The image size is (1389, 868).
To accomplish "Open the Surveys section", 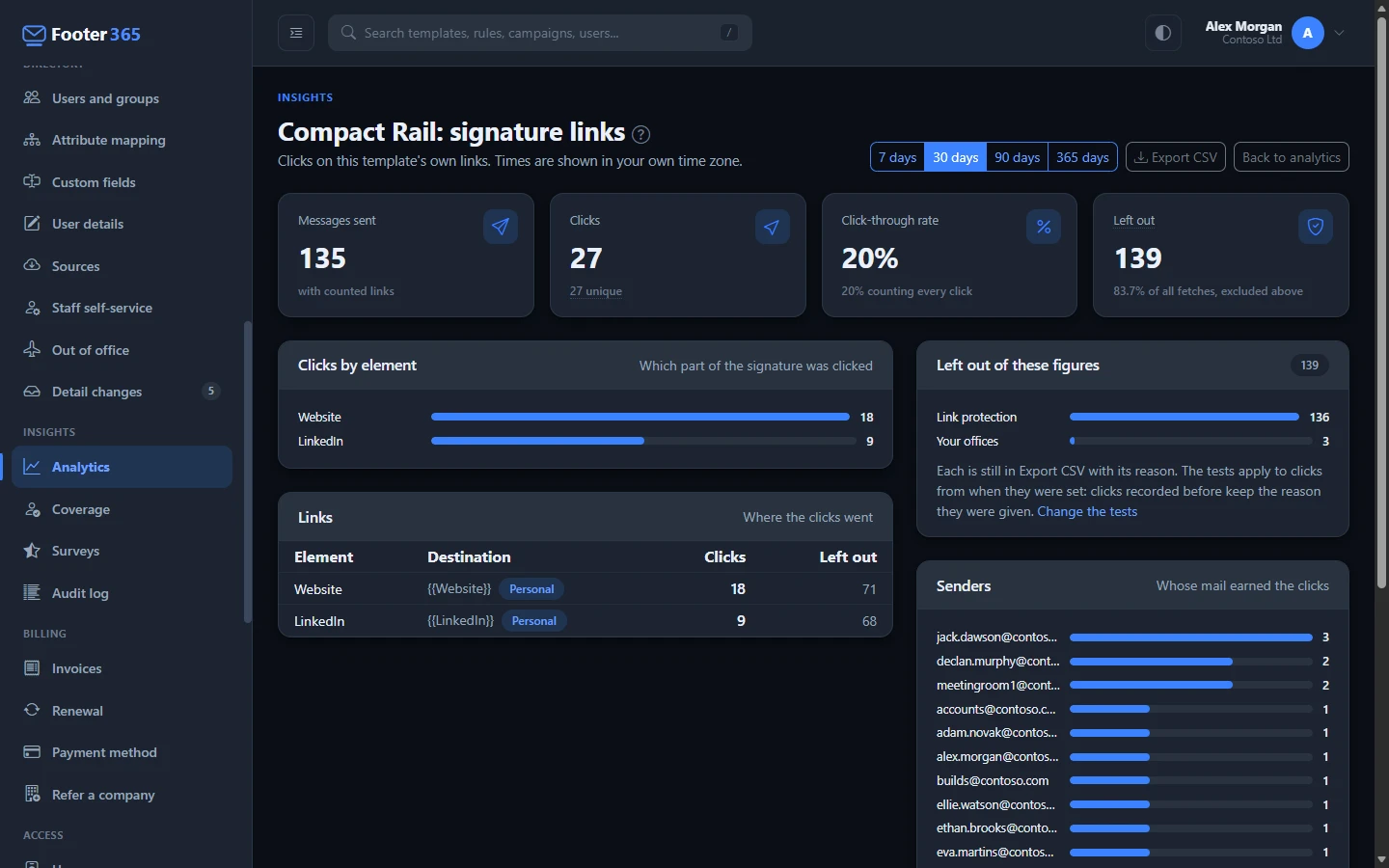I will [122, 551].
